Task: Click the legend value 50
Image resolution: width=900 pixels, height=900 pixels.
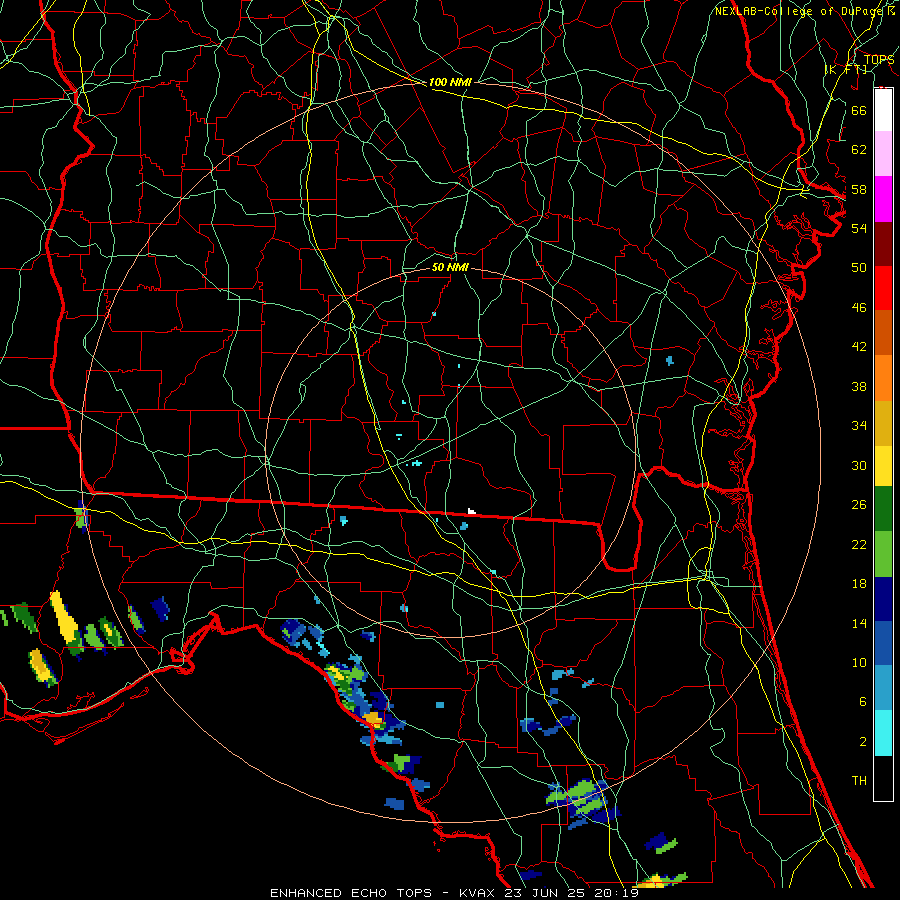Action: [859, 268]
